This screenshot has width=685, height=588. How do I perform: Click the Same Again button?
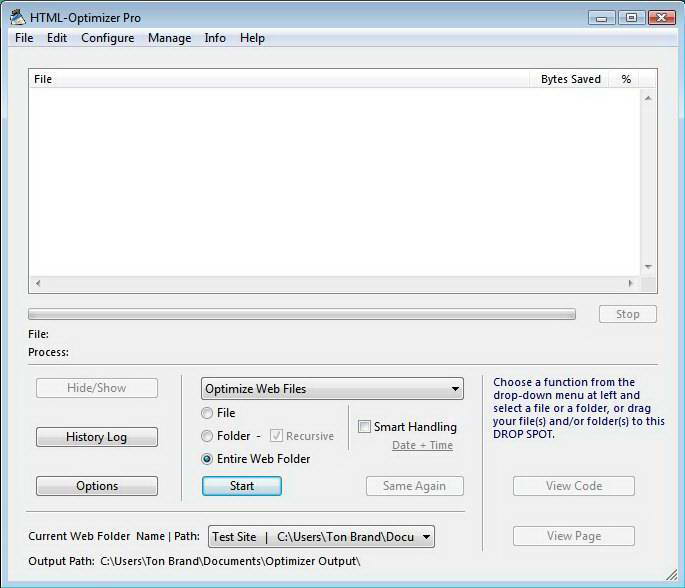coord(415,486)
